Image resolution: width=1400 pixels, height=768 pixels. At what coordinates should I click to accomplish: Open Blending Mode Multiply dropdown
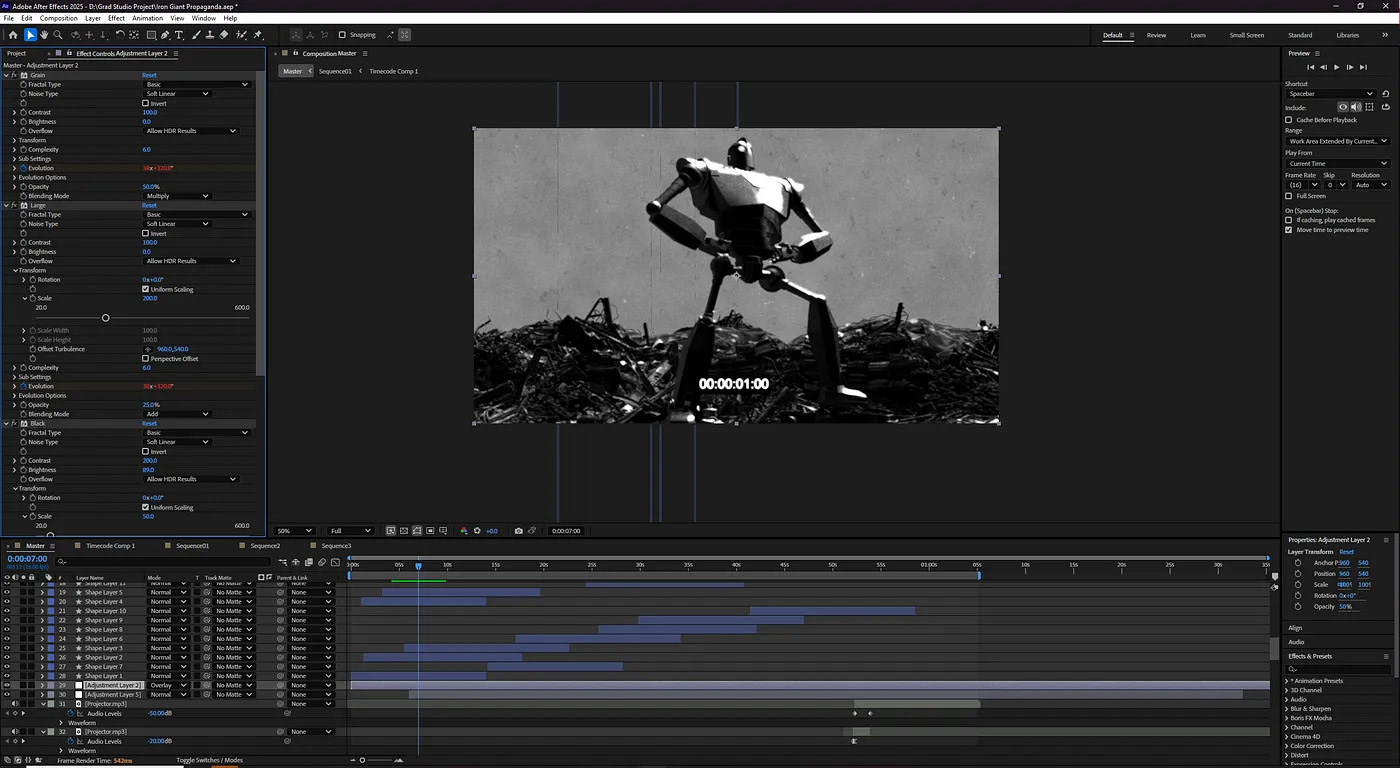point(177,196)
